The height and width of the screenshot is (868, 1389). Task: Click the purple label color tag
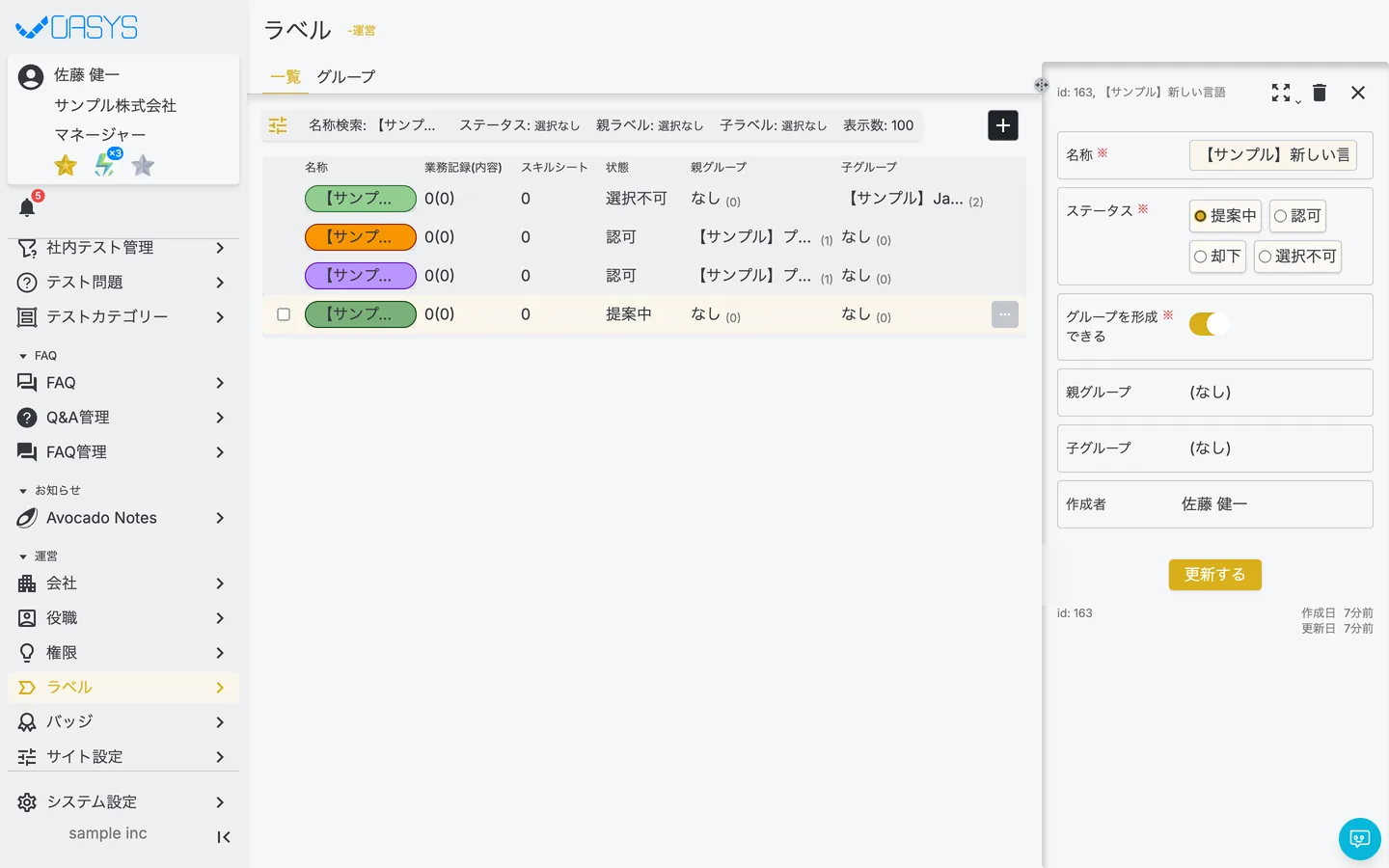(361, 276)
